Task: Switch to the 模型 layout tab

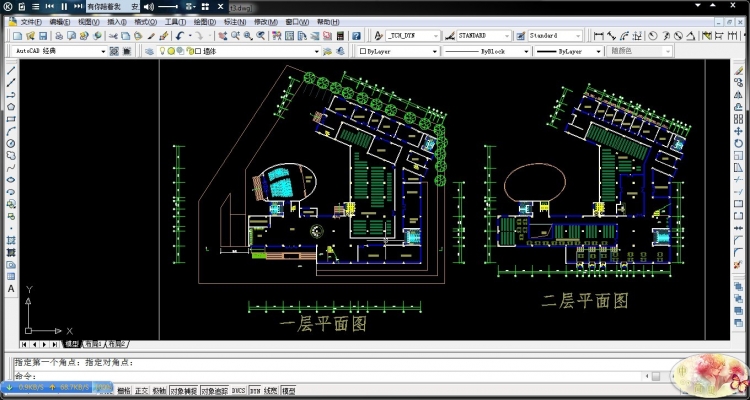Action: click(72, 344)
